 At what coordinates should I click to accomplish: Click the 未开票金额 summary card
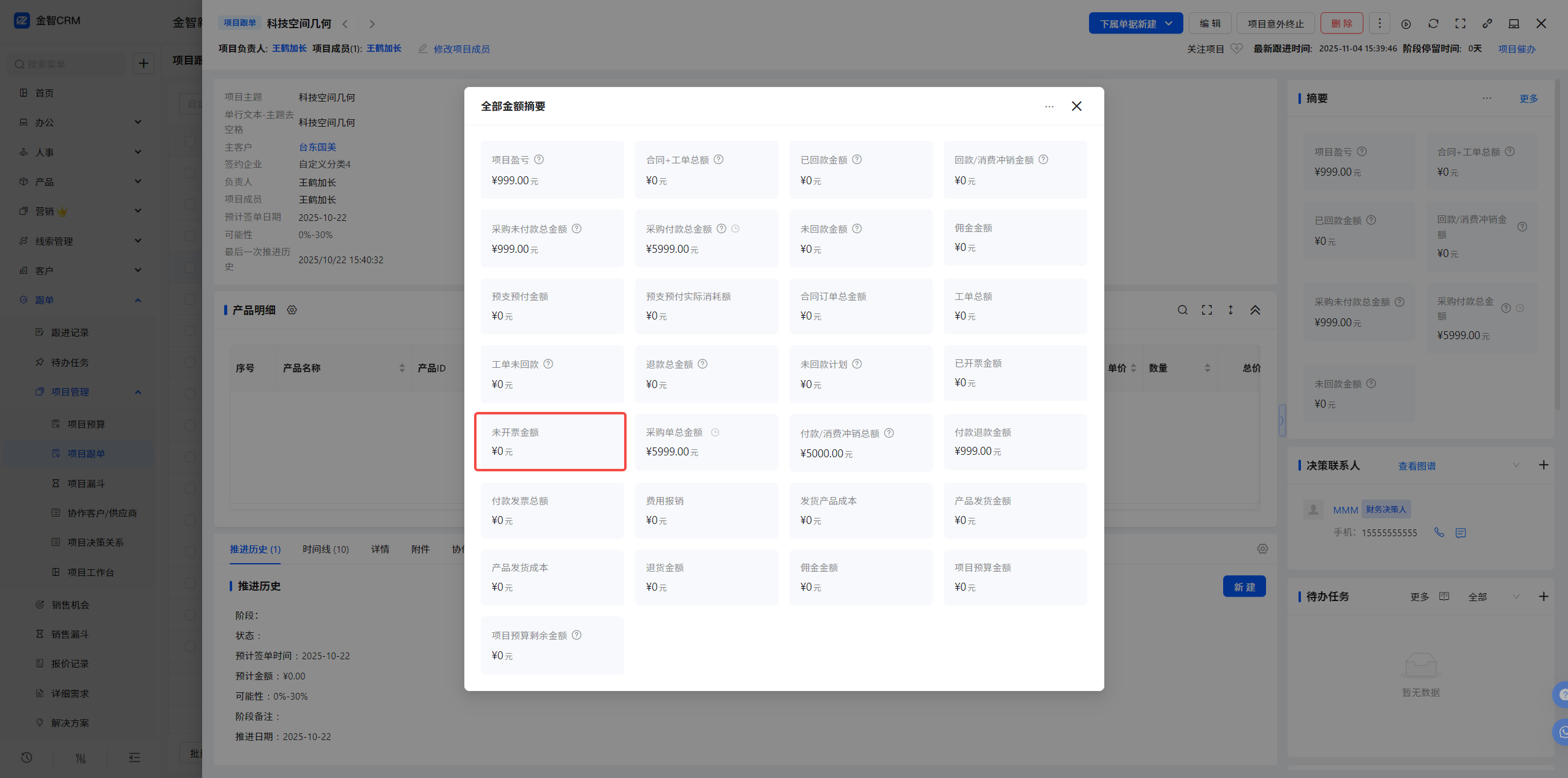[550, 441]
